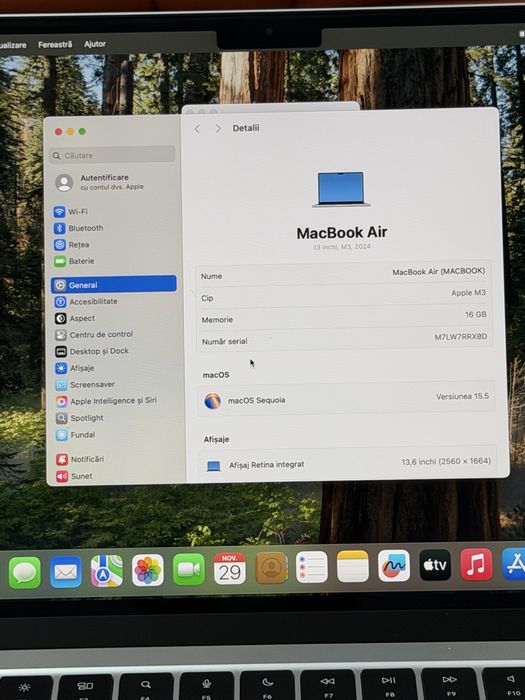Open Messages from the Dock
Image resolution: width=525 pixels, height=700 pixels.
tap(25, 572)
